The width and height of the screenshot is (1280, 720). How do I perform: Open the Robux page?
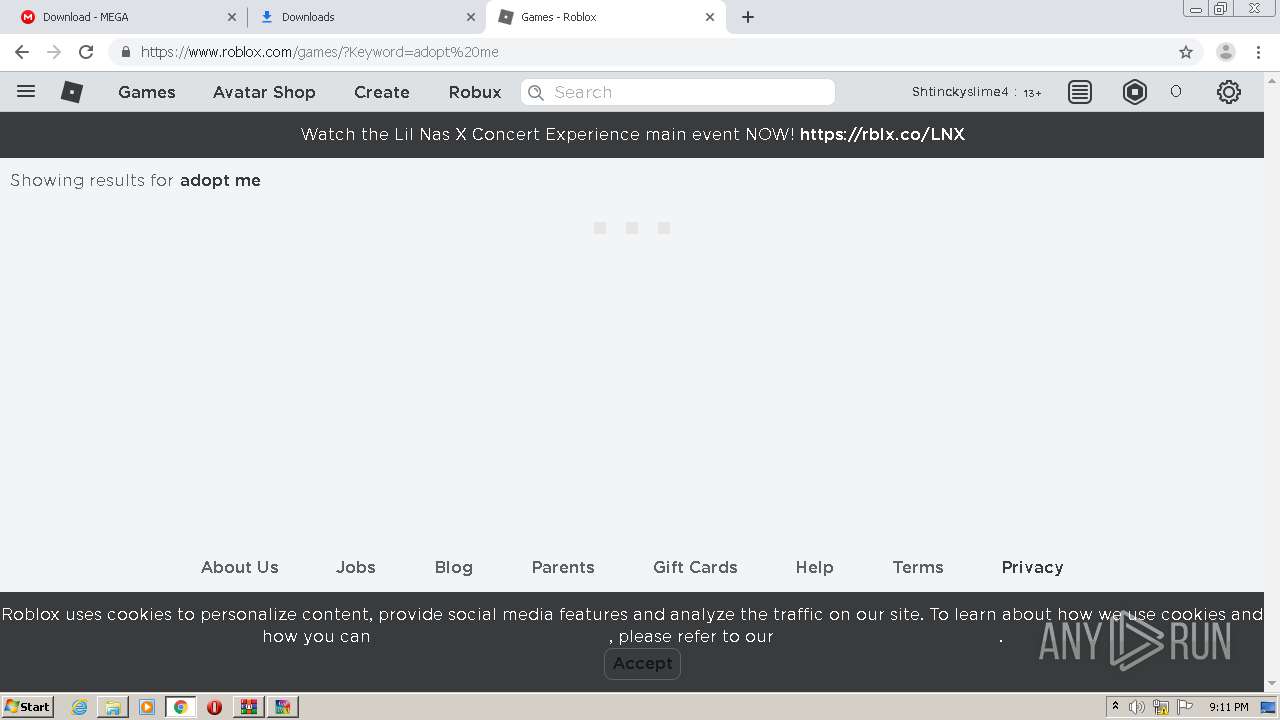pyautogui.click(x=475, y=92)
